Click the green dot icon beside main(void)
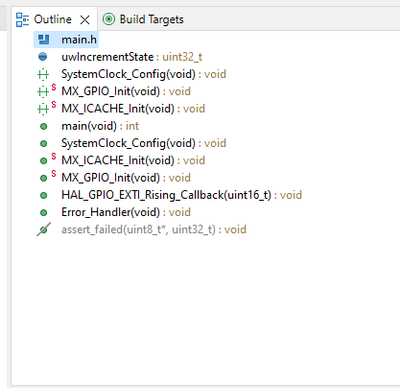Viewport: 400px width, 388px height. (x=43, y=126)
